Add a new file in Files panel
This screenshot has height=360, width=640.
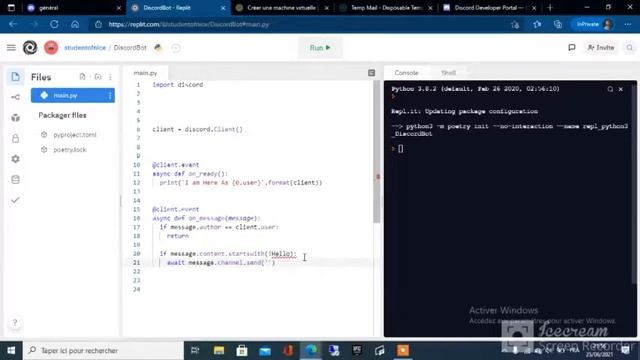tap(82, 77)
